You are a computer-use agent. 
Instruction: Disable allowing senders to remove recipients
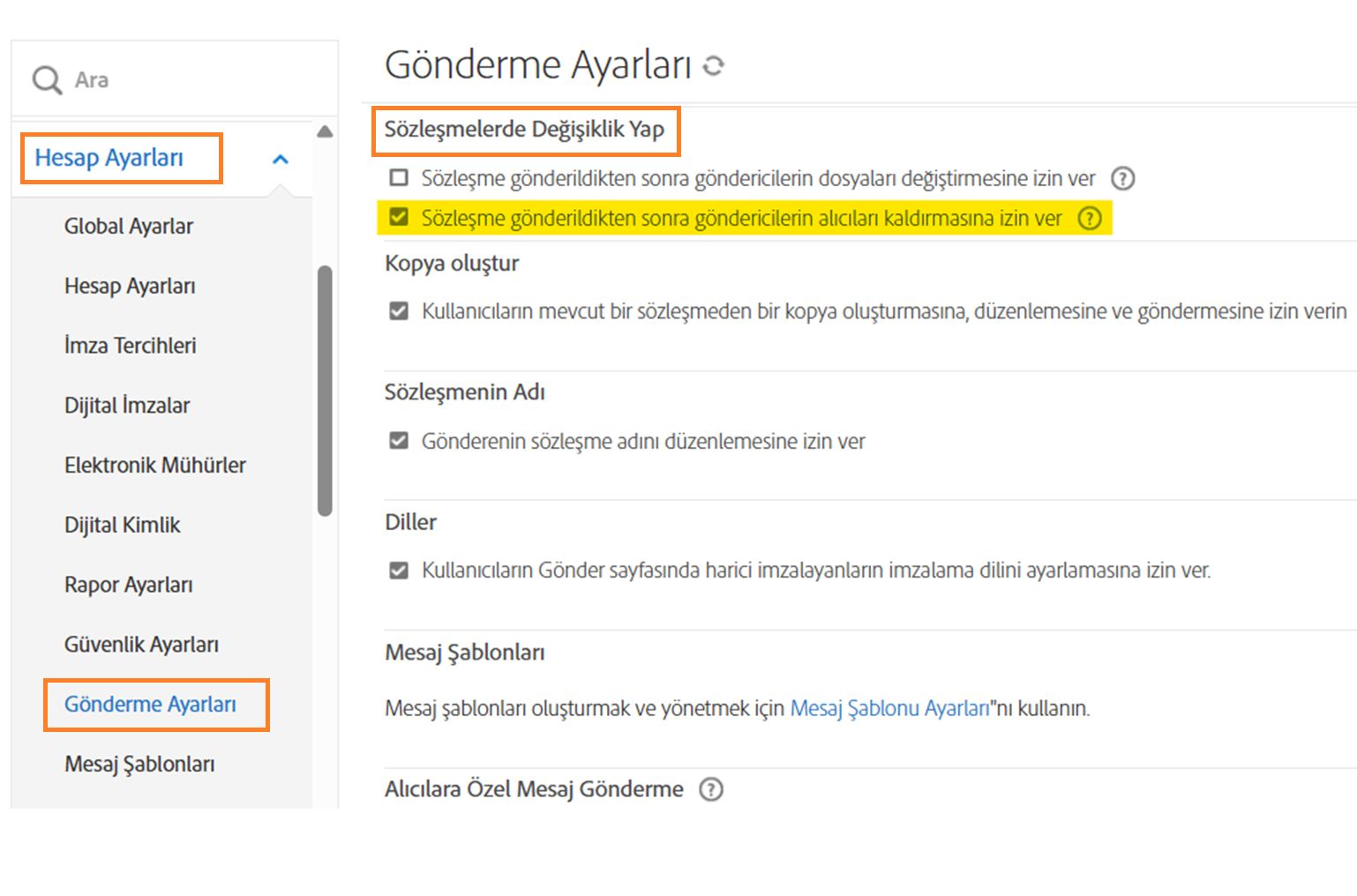coord(397,217)
